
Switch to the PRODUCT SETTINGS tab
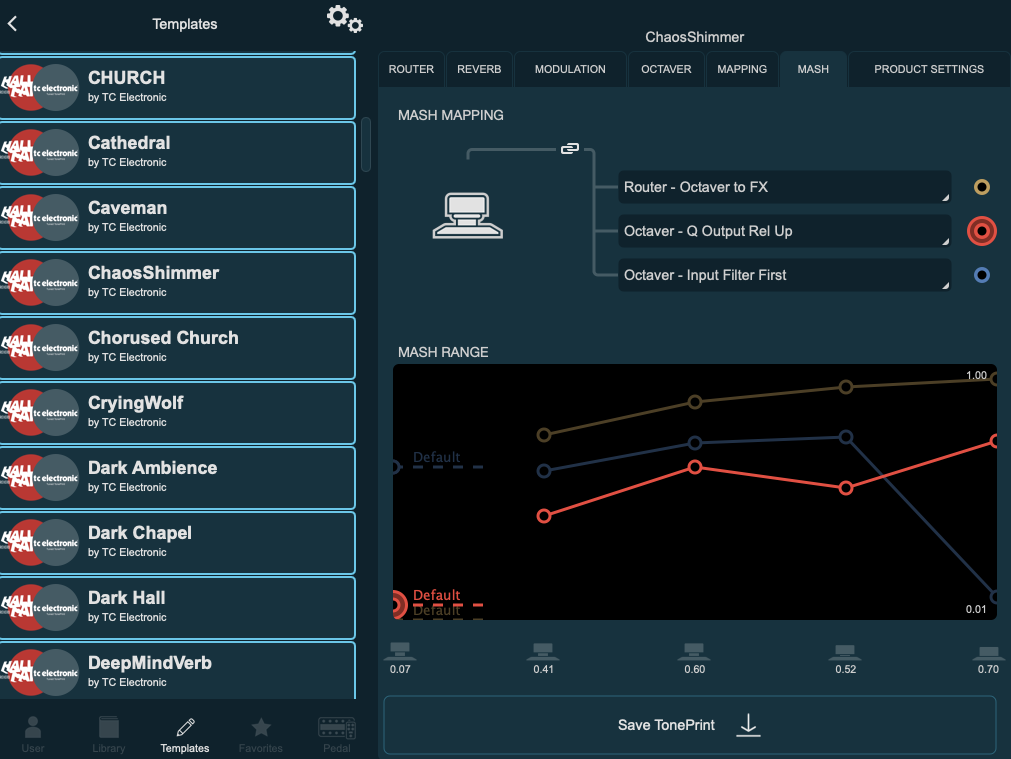pos(928,69)
